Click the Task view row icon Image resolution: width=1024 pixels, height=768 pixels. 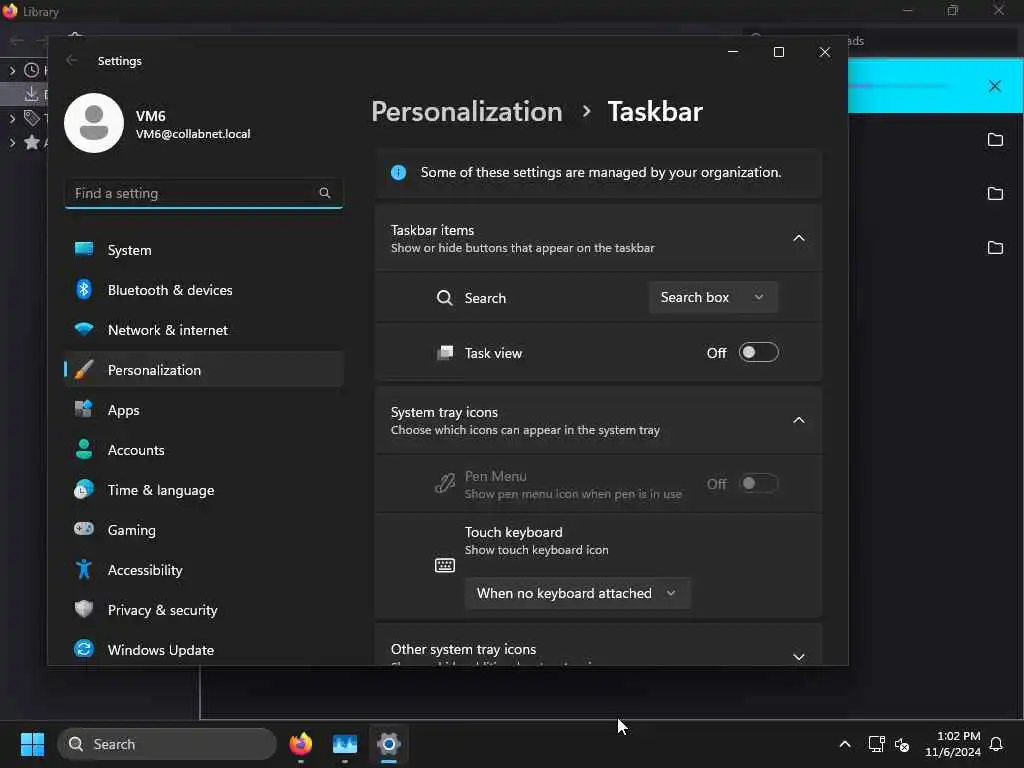pos(445,353)
